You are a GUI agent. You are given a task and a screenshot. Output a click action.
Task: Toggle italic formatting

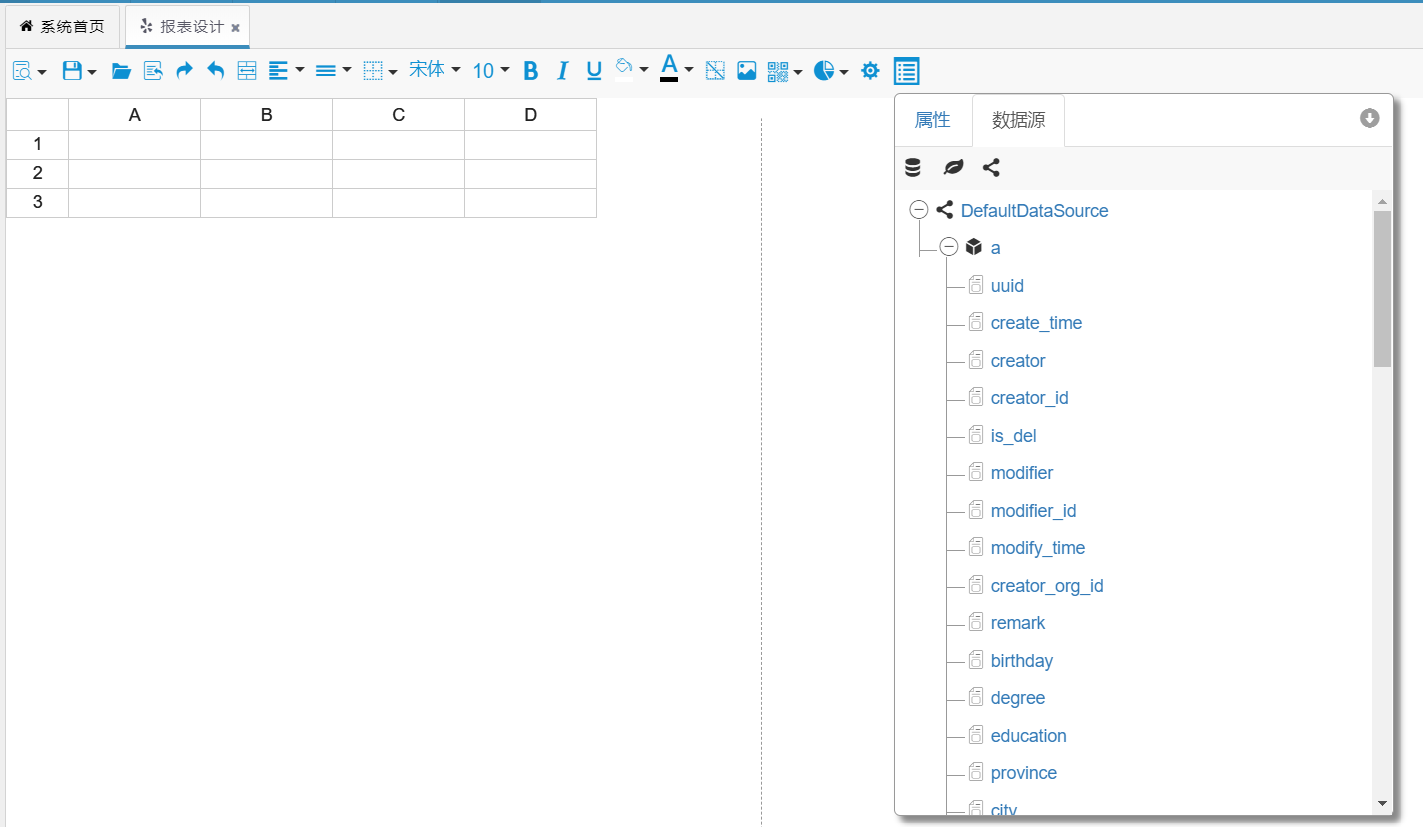562,71
